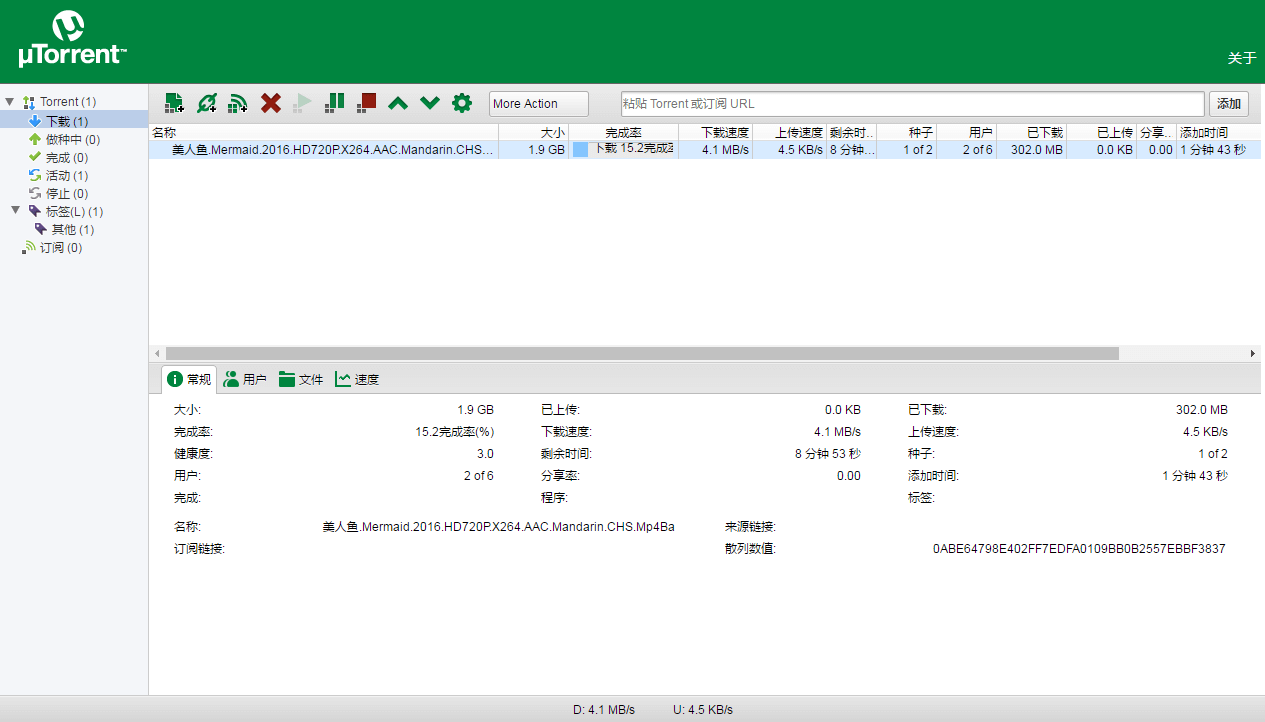Image resolution: width=1265 pixels, height=722 pixels.
Task: Stop the torrent with red square icon
Action: [367, 102]
